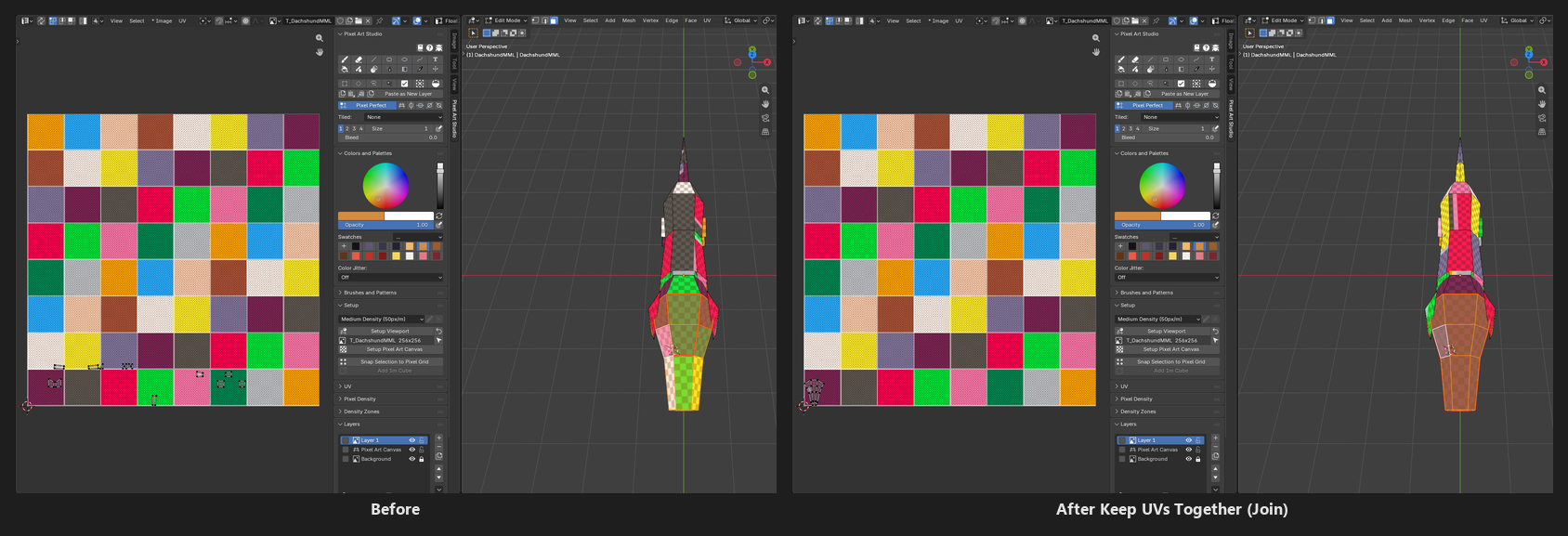The height and width of the screenshot is (536, 1568).
Task: Click the camera view icon in the Before 3D viewport
Action: coord(765,118)
